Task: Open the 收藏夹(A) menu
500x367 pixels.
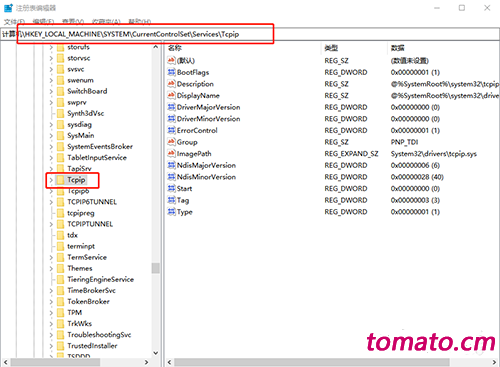Action: pos(106,22)
